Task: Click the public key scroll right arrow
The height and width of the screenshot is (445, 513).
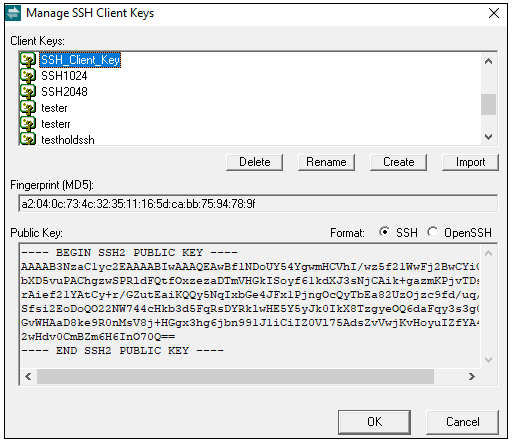Action: (472, 377)
